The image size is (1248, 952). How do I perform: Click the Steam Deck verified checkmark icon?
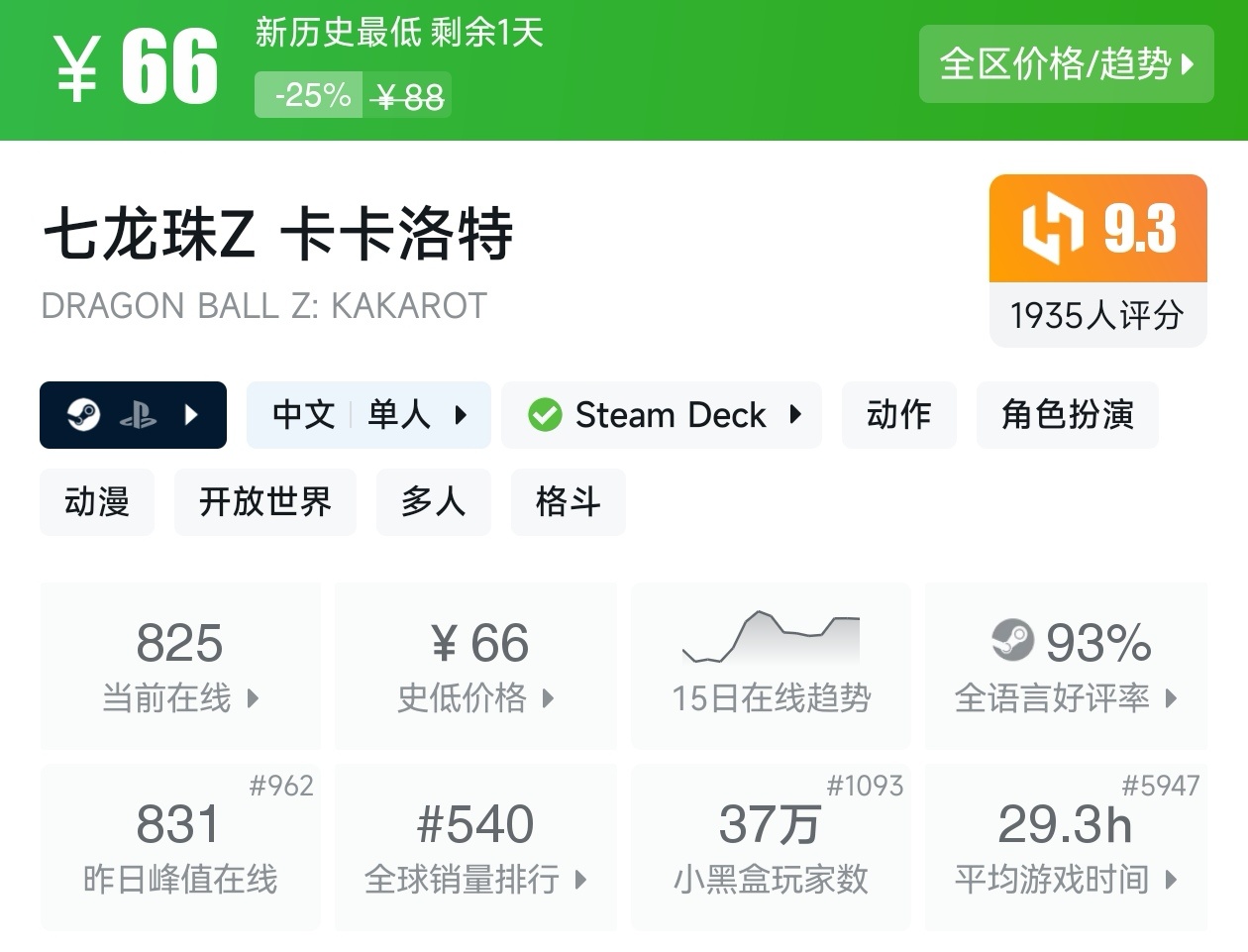tap(545, 415)
